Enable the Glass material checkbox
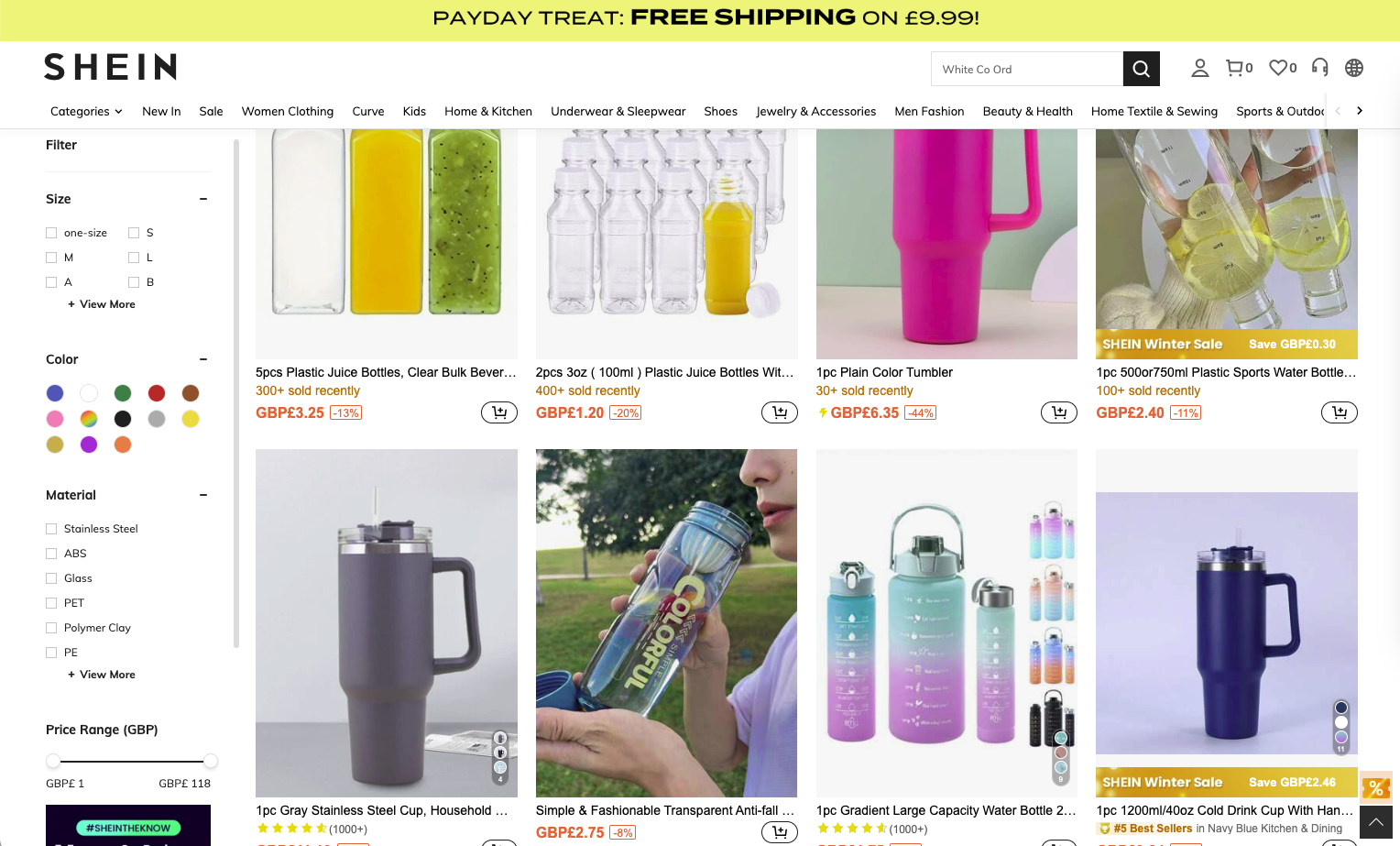This screenshot has width=1400, height=846. coord(51,578)
